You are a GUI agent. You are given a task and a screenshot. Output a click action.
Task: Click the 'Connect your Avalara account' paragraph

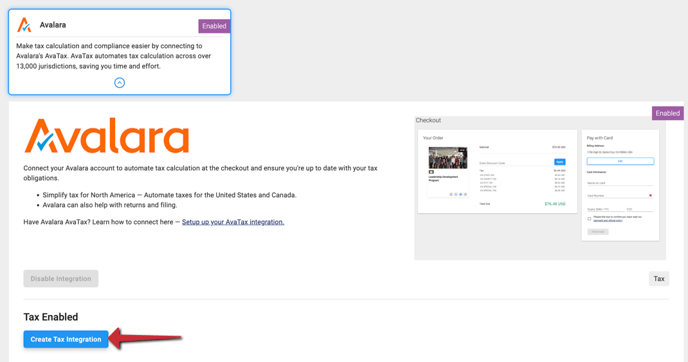[200, 173]
